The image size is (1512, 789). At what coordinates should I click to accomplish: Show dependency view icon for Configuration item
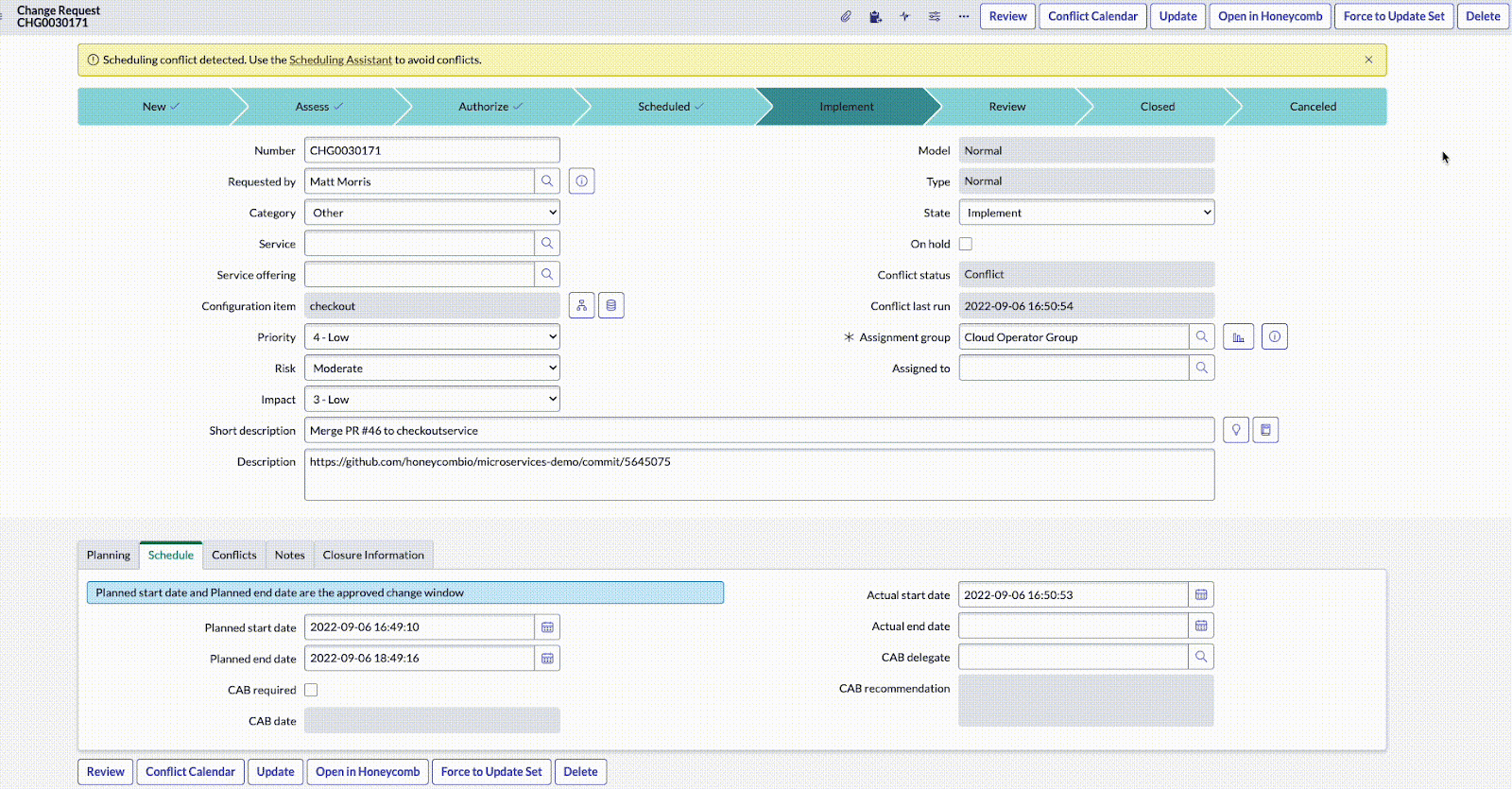(x=581, y=306)
